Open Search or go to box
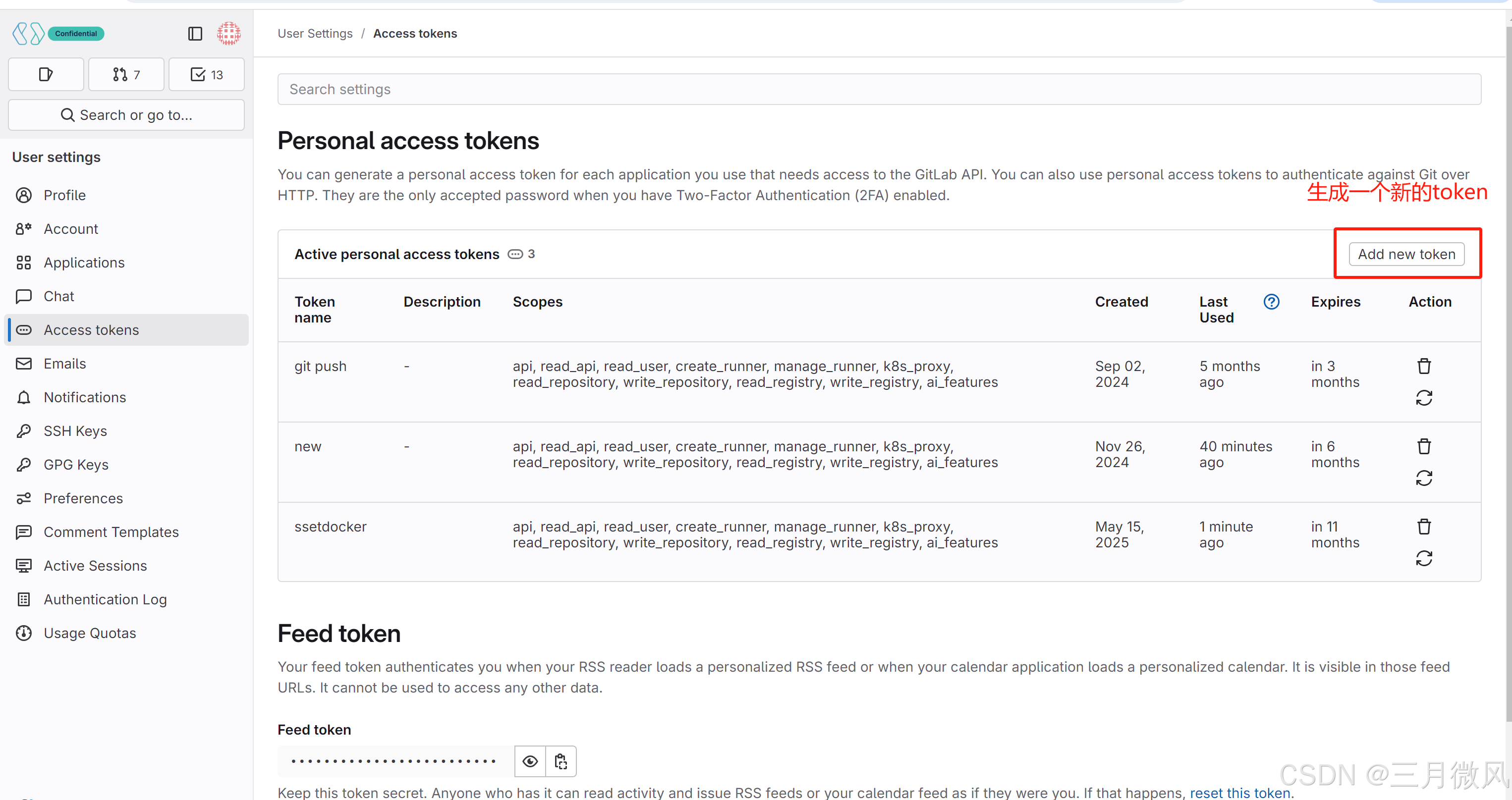The width and height of the screenshot is (1512, 800). tap(126, 115)
